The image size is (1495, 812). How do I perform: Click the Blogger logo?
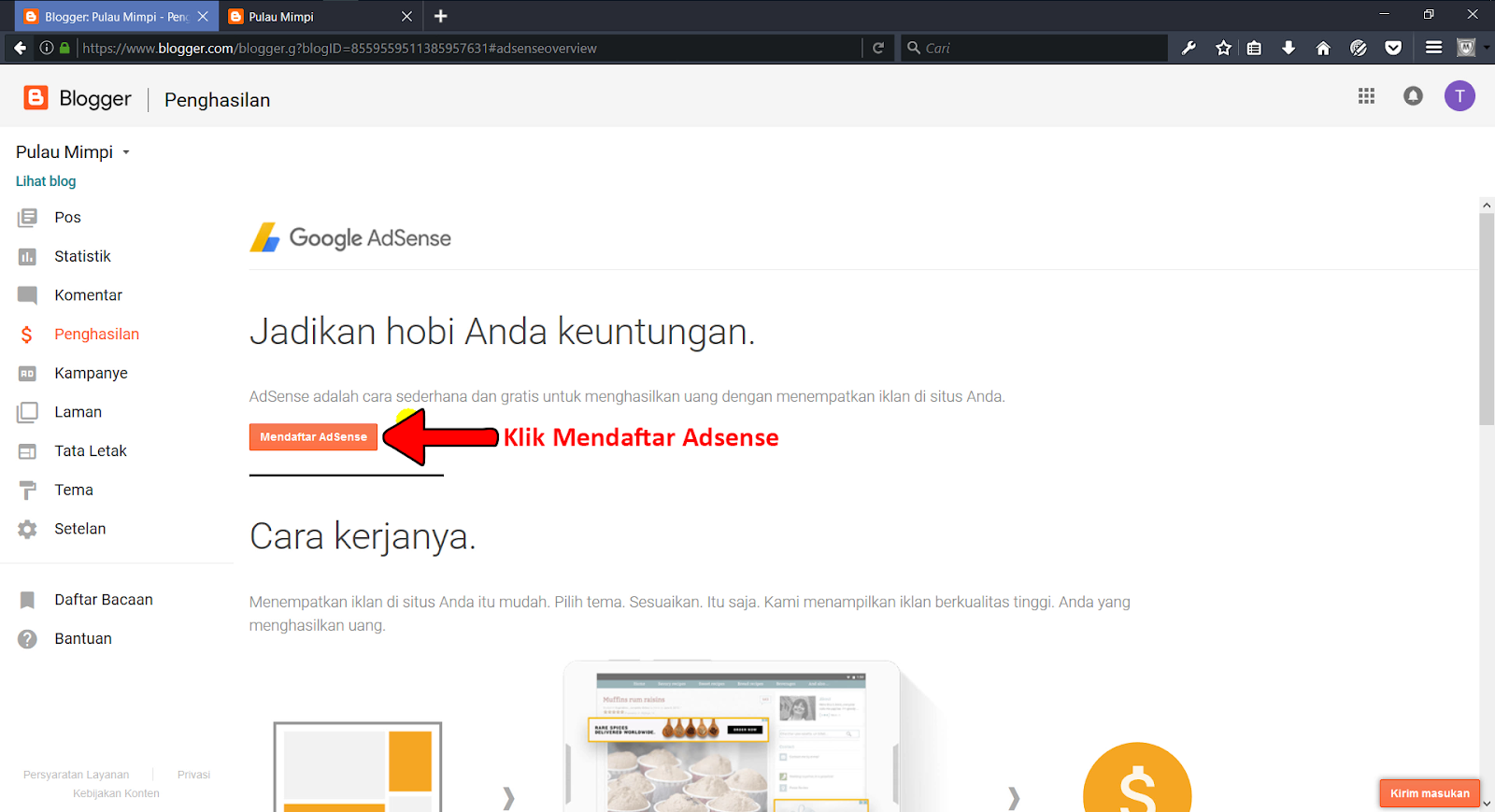(78, 98)
